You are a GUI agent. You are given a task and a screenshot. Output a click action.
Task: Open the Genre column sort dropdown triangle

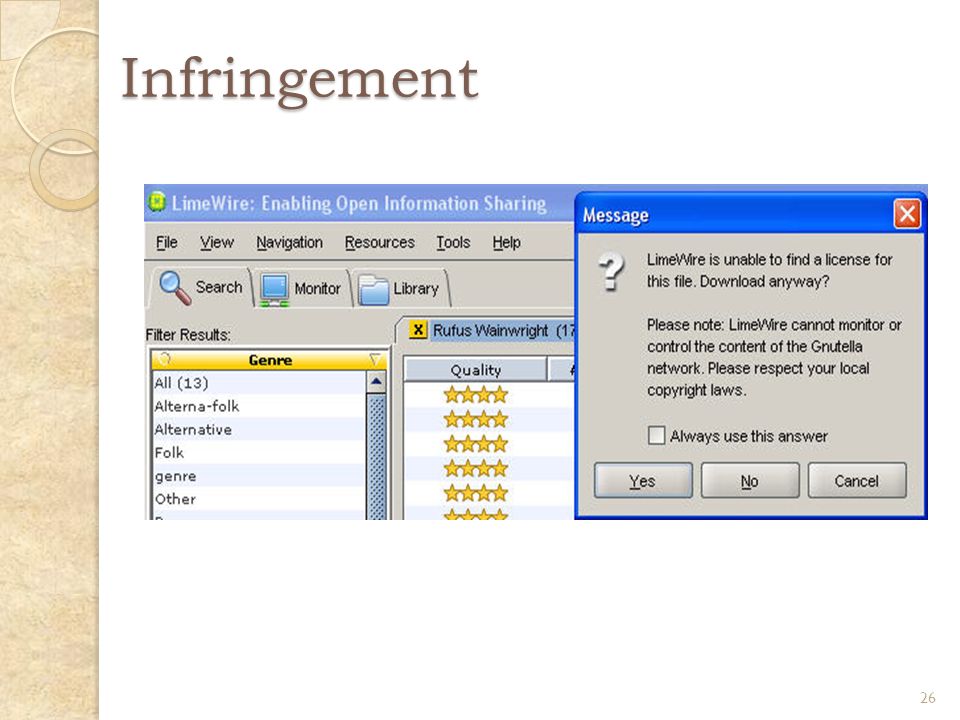tap(375, 359)
